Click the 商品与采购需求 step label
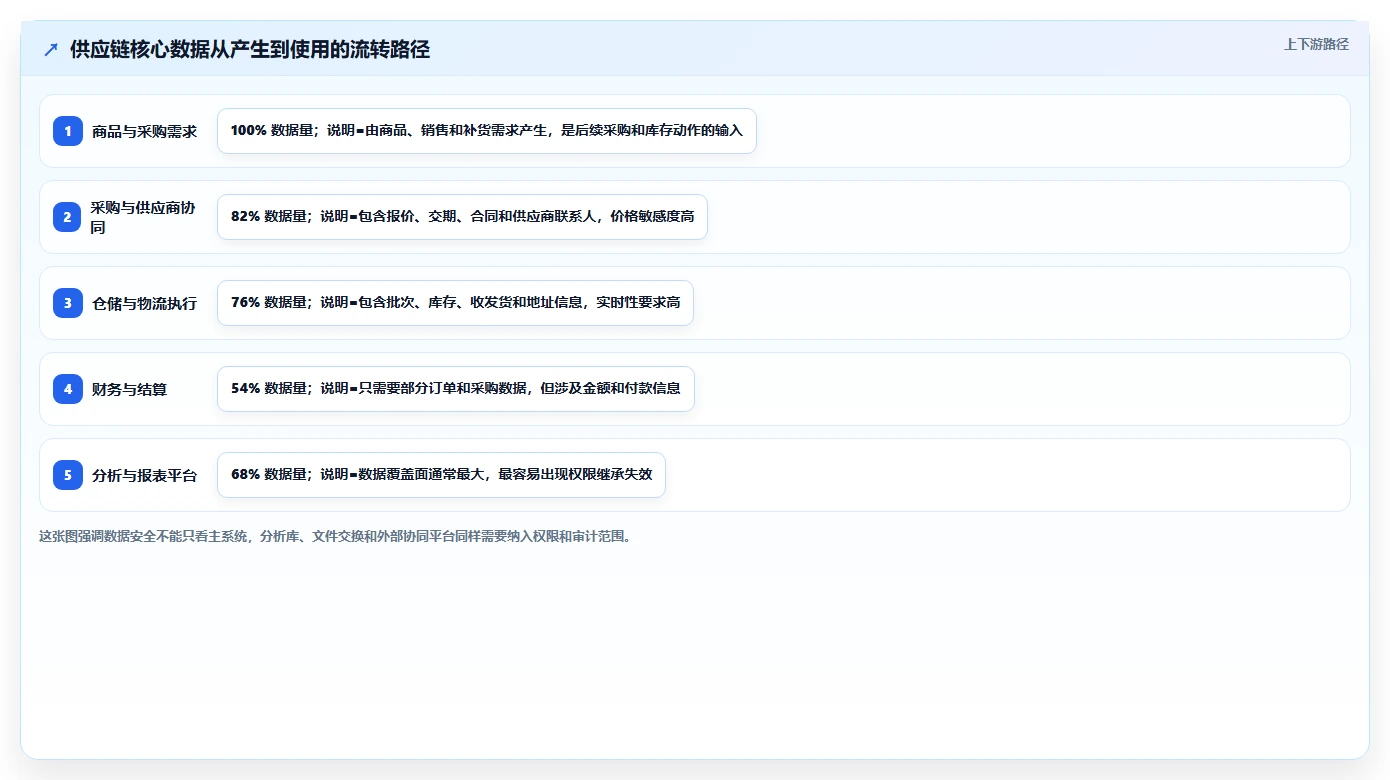The image size is (1390, 780). click(x=144, y=131)
